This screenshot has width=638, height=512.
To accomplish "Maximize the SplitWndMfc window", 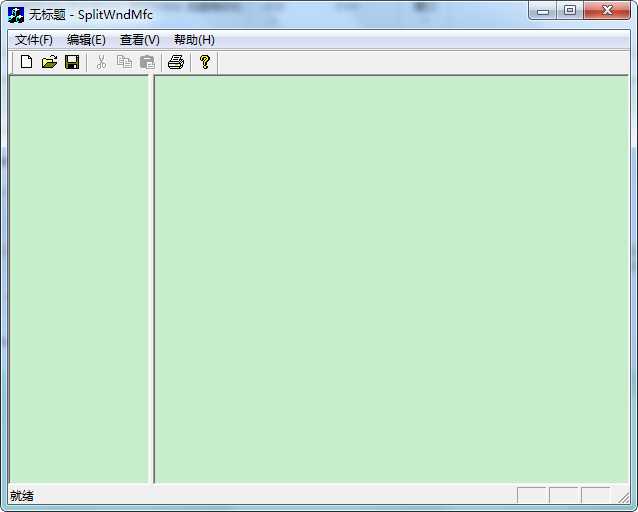I will pos(570,11).
